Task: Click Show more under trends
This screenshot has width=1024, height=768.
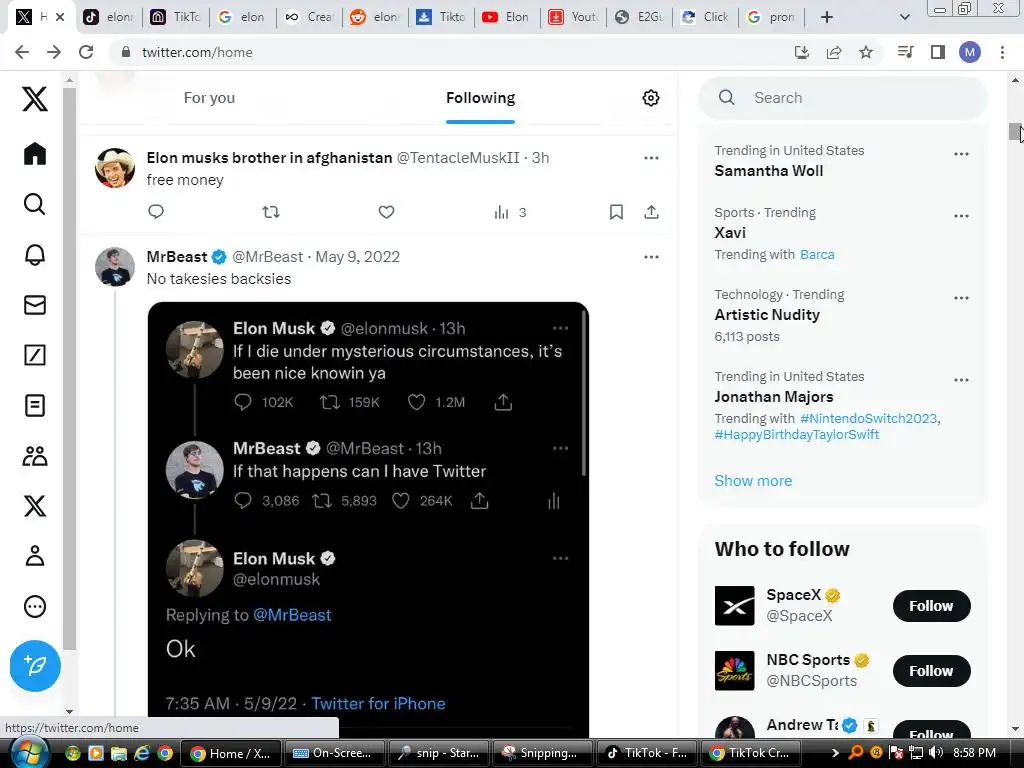Action: click(753, 481)
